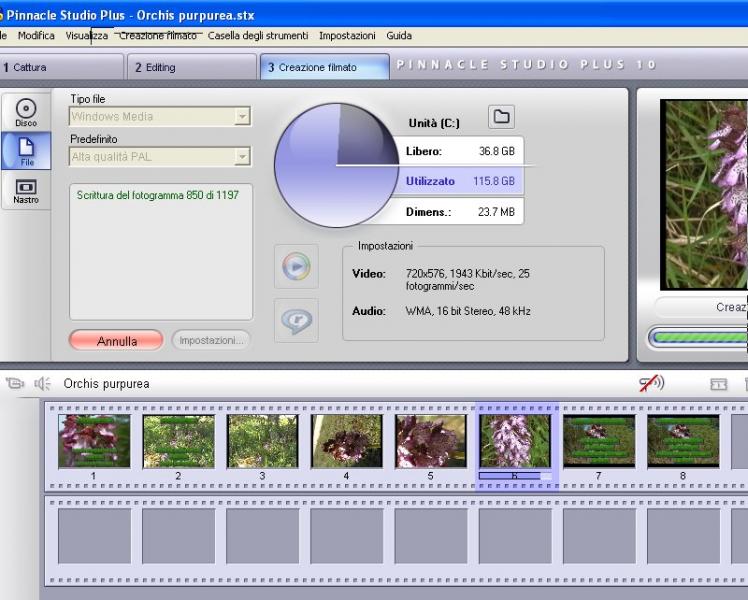748x600 pixels.
Task: Select the Disco output option
Action: [x=26, y=113]
